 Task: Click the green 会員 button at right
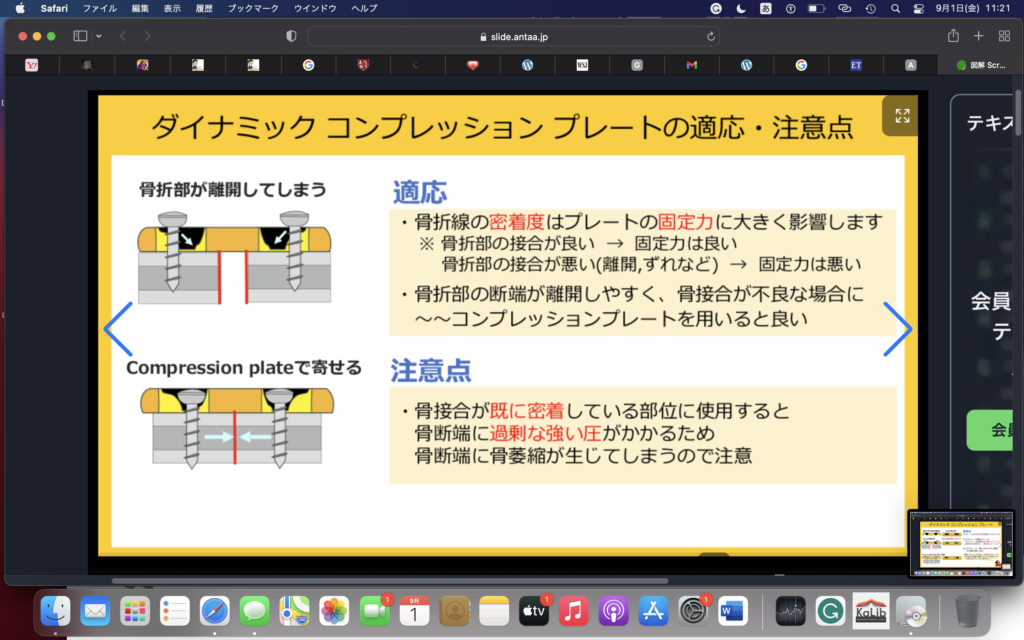click(997, 430)
